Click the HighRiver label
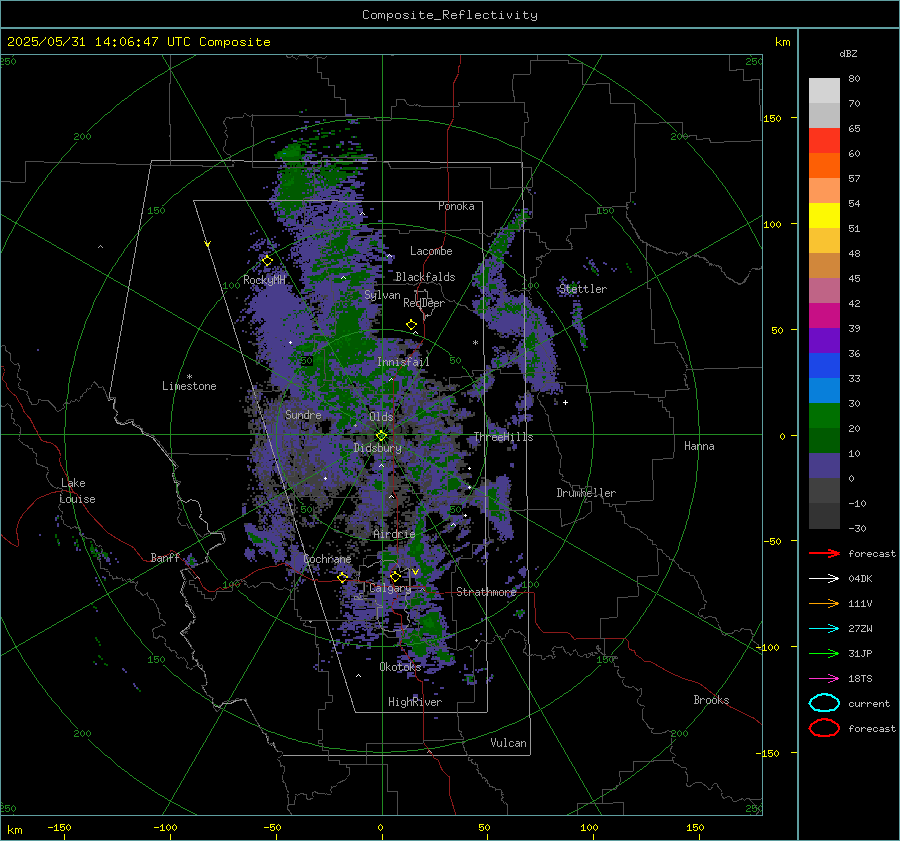900x841 pixels. (x=415, y=702)
